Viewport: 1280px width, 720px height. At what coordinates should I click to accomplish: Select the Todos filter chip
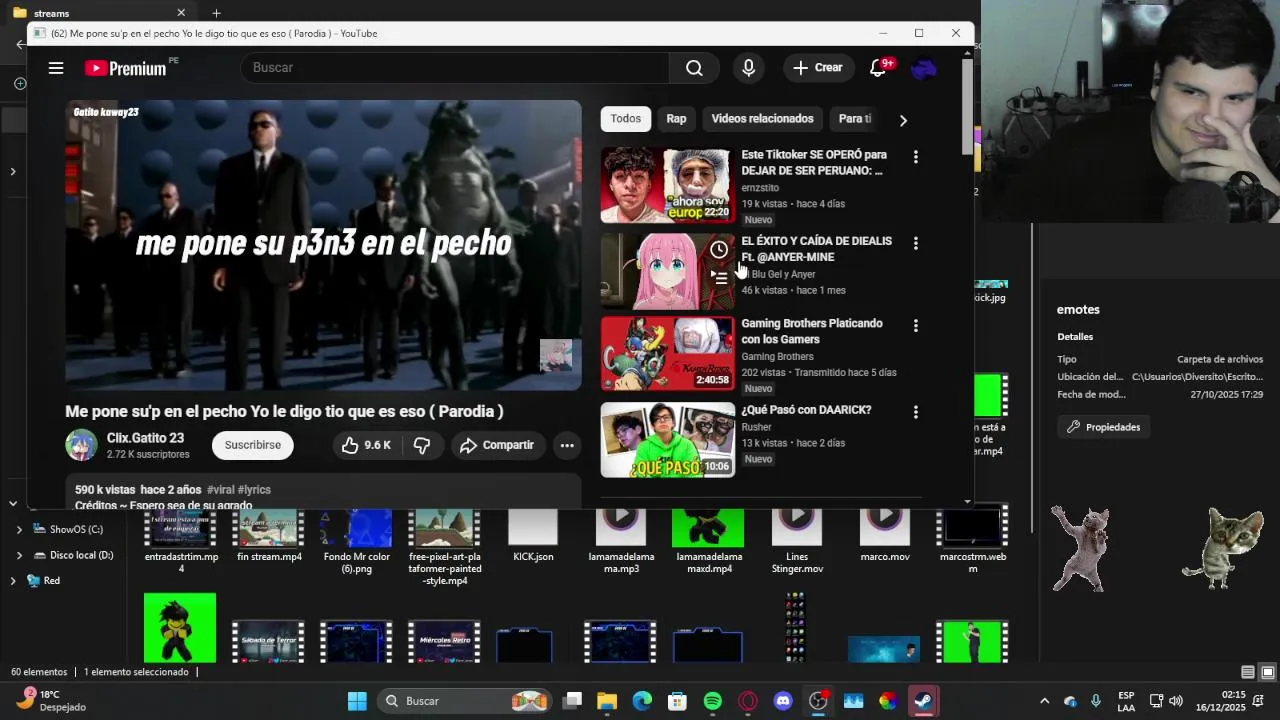coord(625,119)
